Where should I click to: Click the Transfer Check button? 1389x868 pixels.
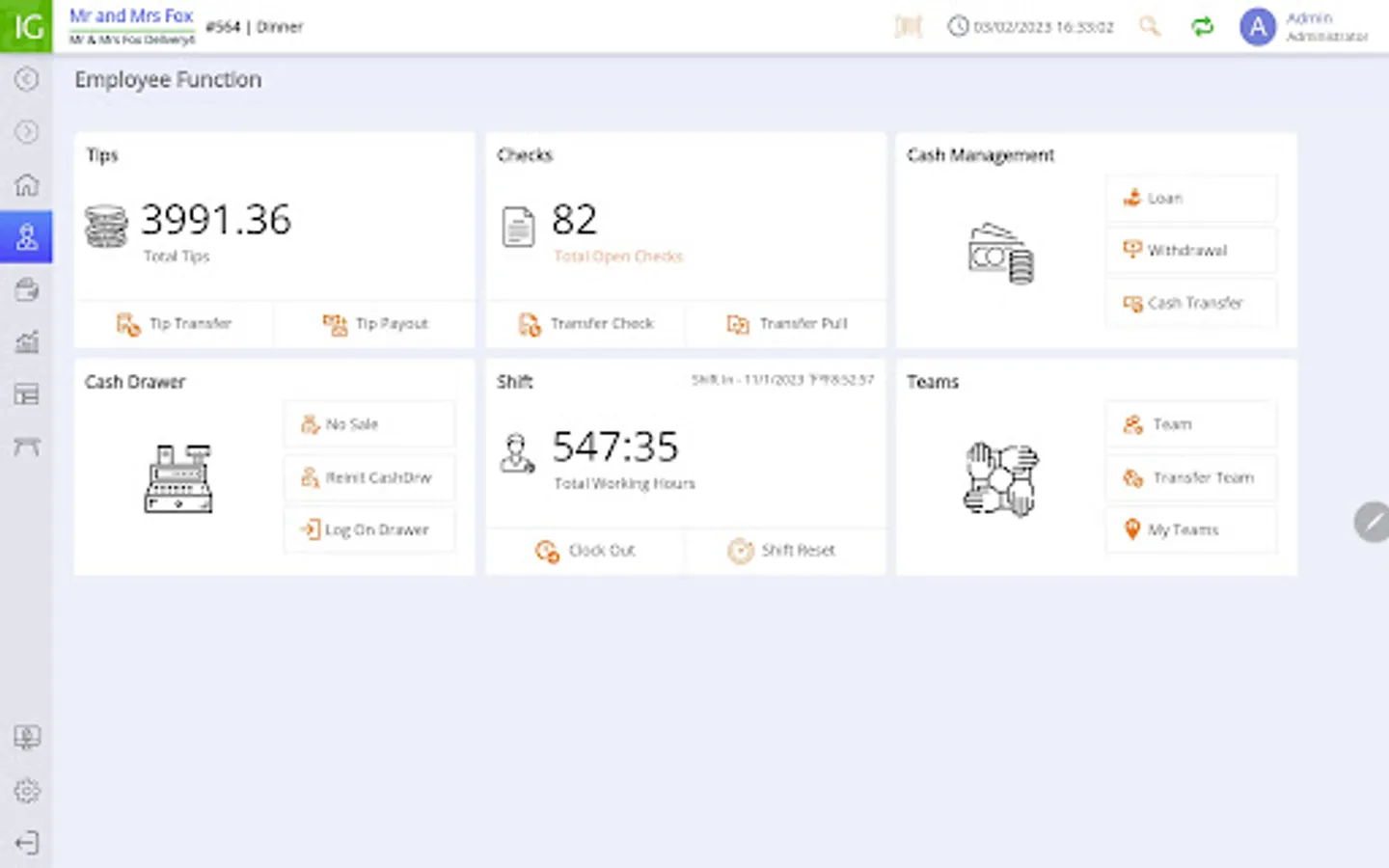point(586,324)
